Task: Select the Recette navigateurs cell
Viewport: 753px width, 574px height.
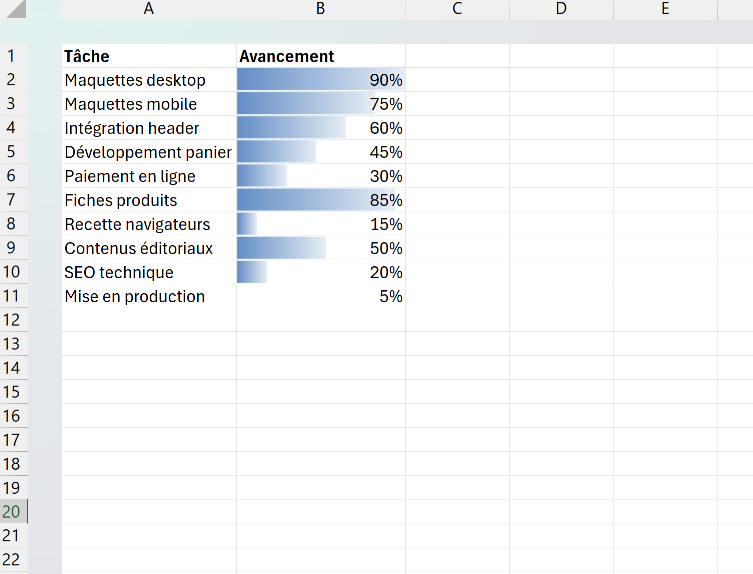Action: (x=149, y=224)
